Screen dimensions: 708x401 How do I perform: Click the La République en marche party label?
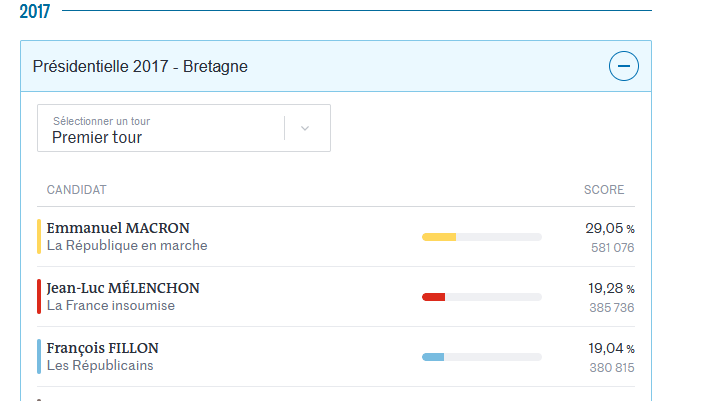127,246
